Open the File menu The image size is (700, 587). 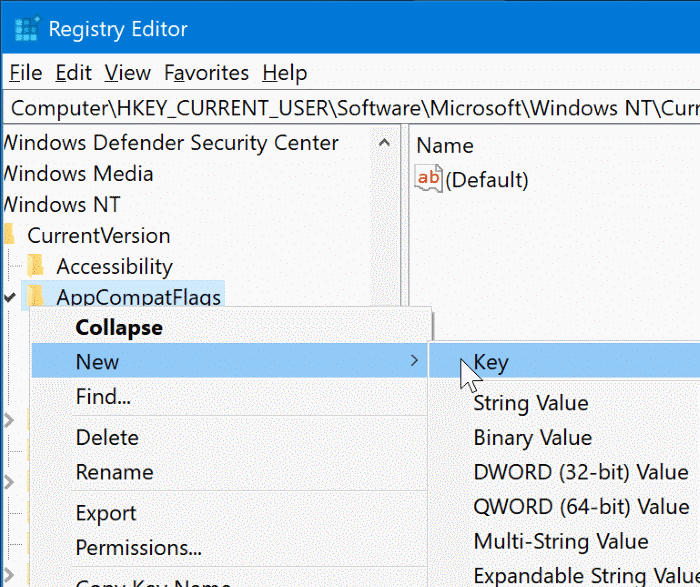[26, 73]
